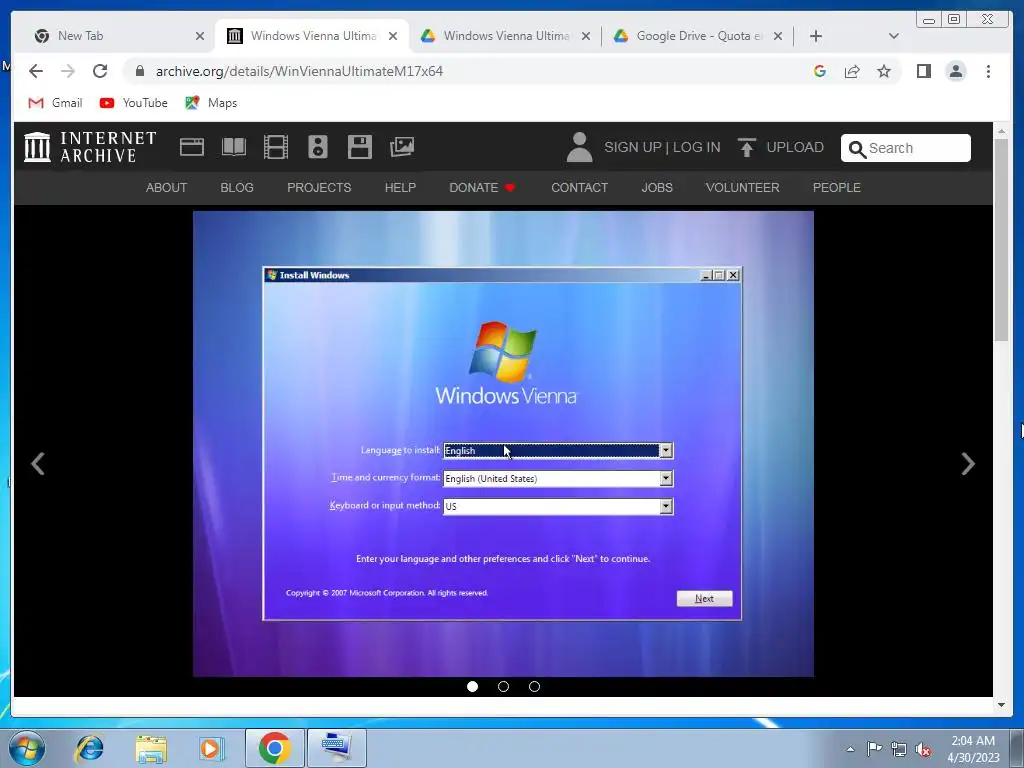The width and height of the screenshot is (1024, 768).
Task: Click the user avatar icon
Action: [x=579, y=147]
